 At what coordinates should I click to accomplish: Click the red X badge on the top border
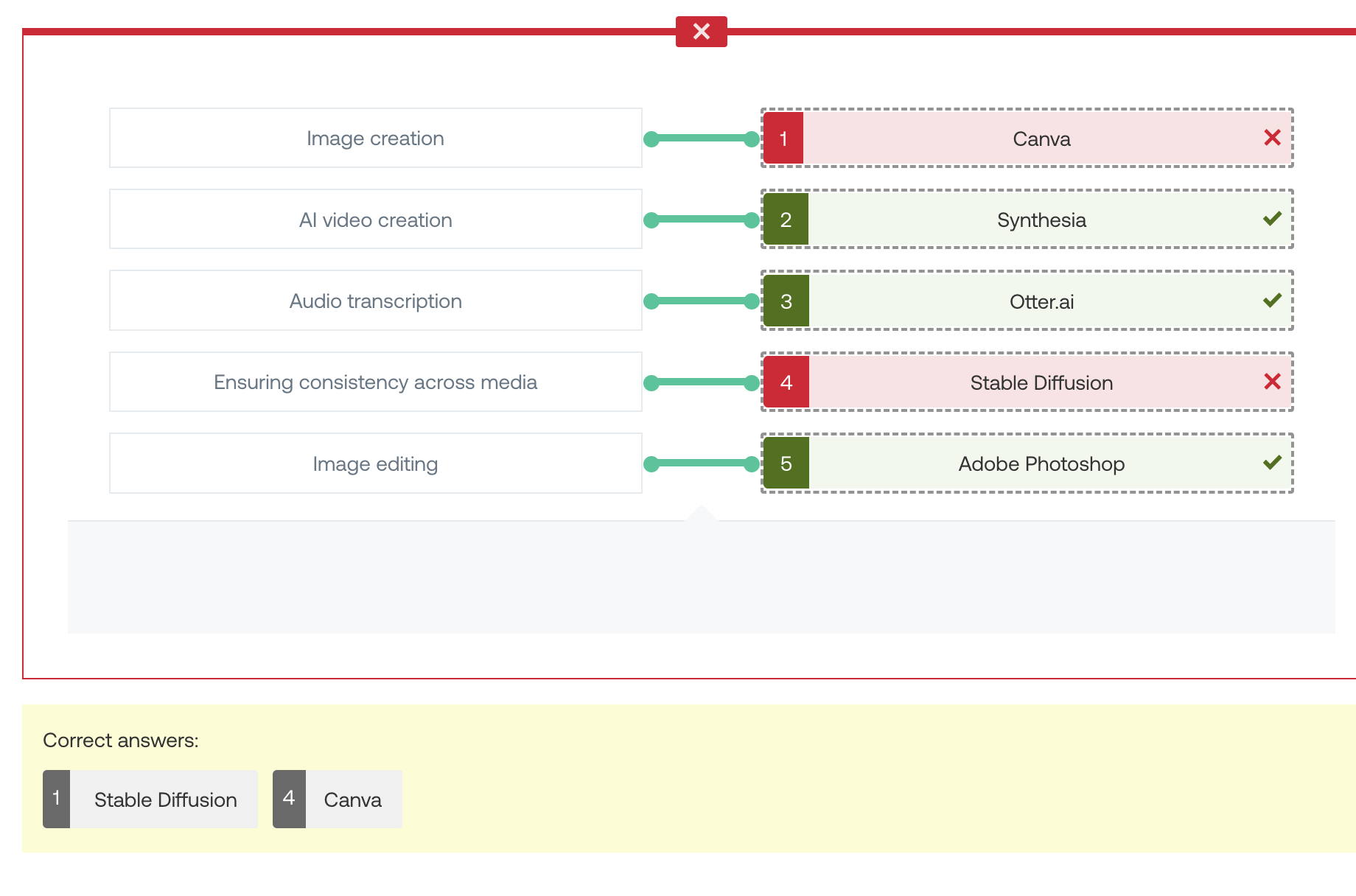702,31
